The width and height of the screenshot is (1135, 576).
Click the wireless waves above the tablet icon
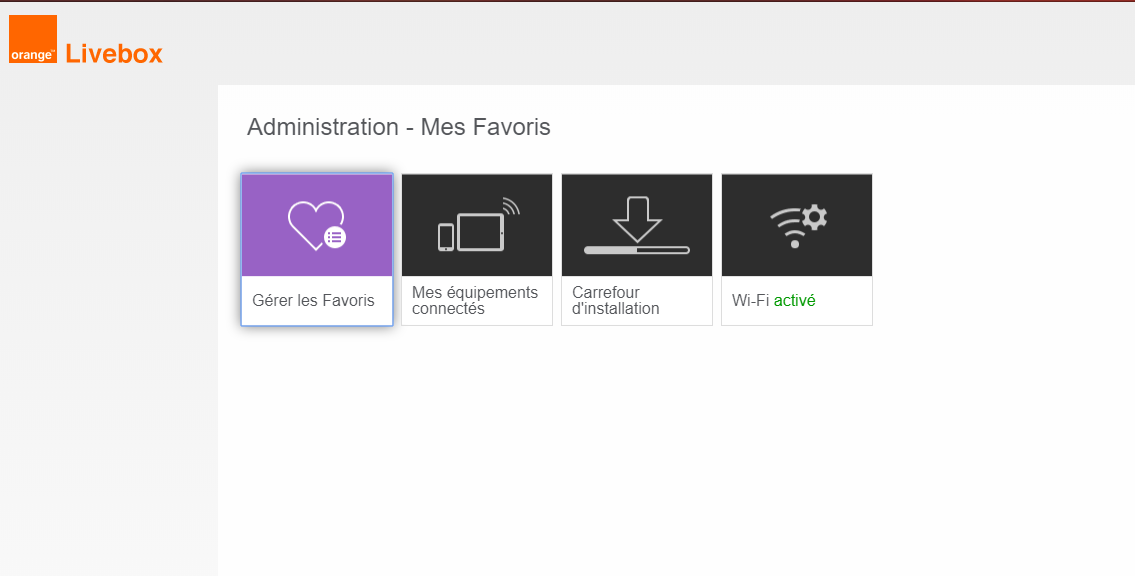pyautogui.click(x=511, y=206)
